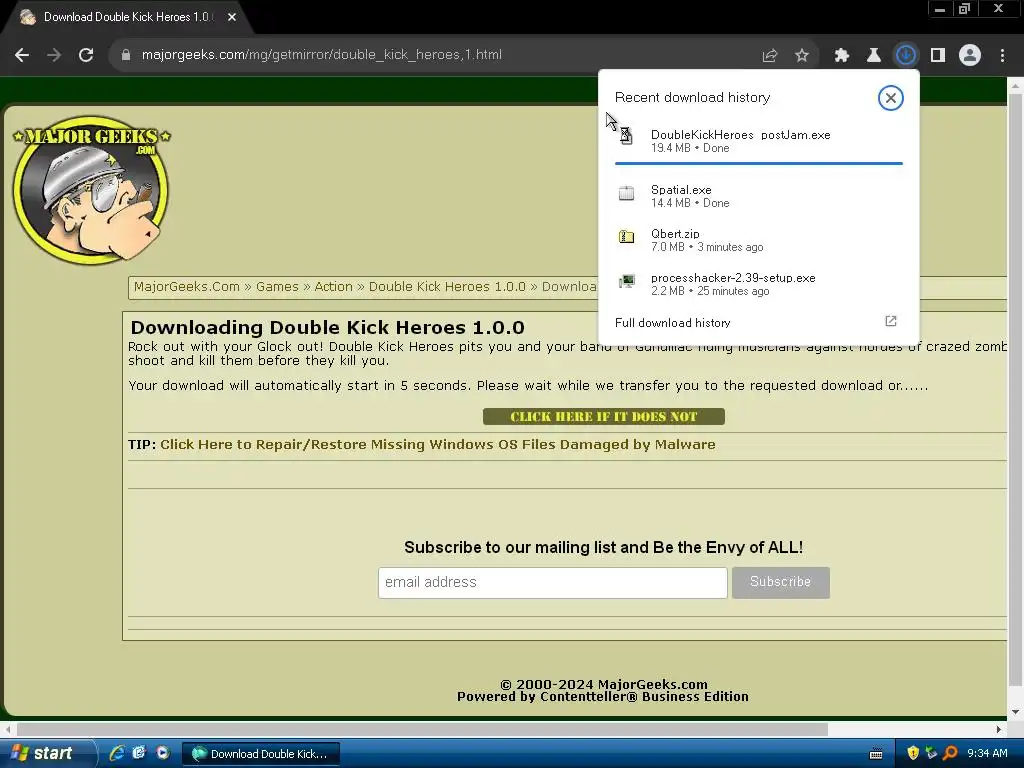
Task: Focus the email address input field
Action: [552, 583]
